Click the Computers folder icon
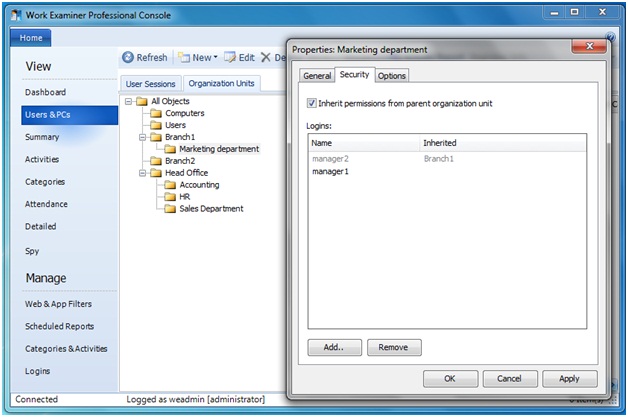 tap(156, 113)
